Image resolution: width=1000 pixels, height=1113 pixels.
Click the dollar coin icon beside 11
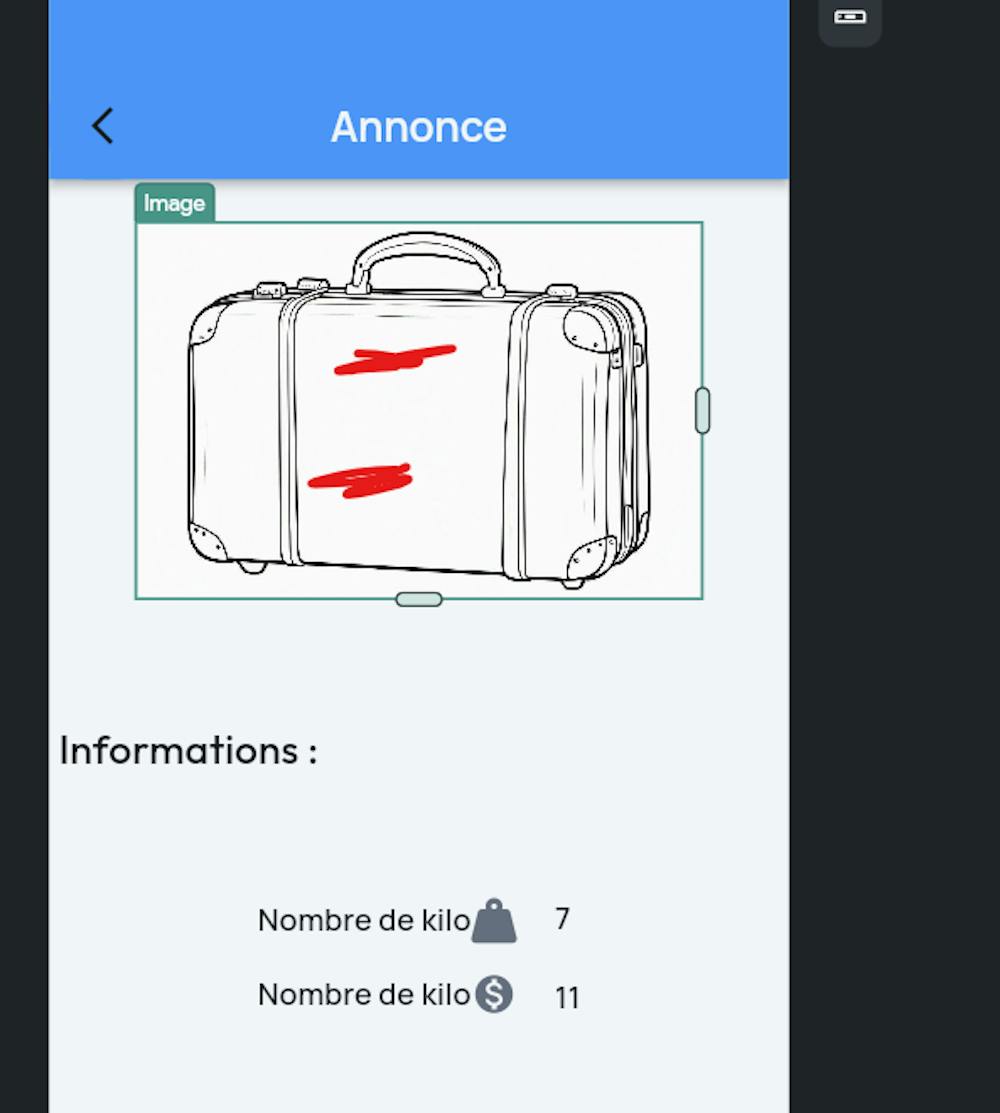494,994
